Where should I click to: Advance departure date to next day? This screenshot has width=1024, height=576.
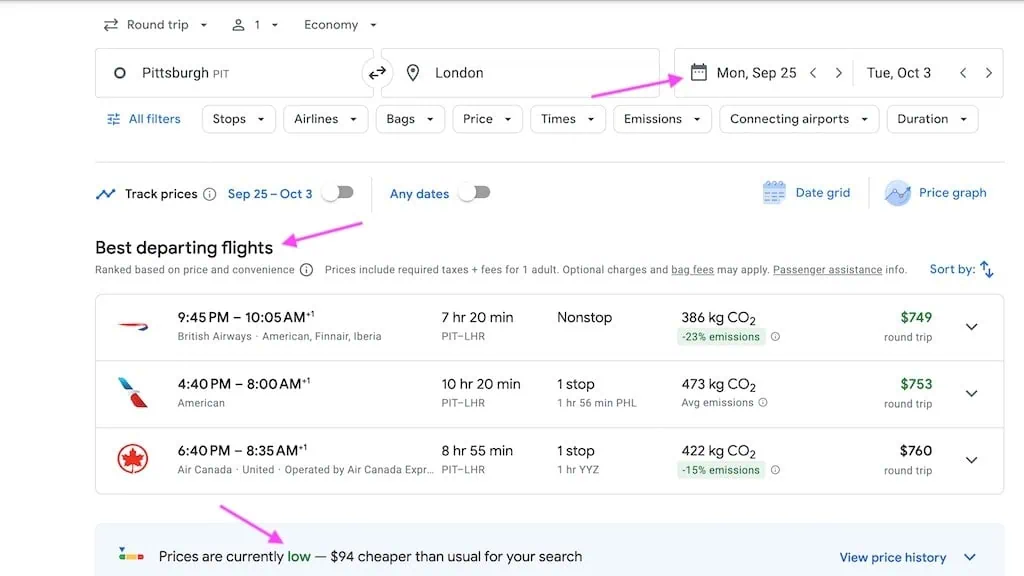(x=839, y=73)
